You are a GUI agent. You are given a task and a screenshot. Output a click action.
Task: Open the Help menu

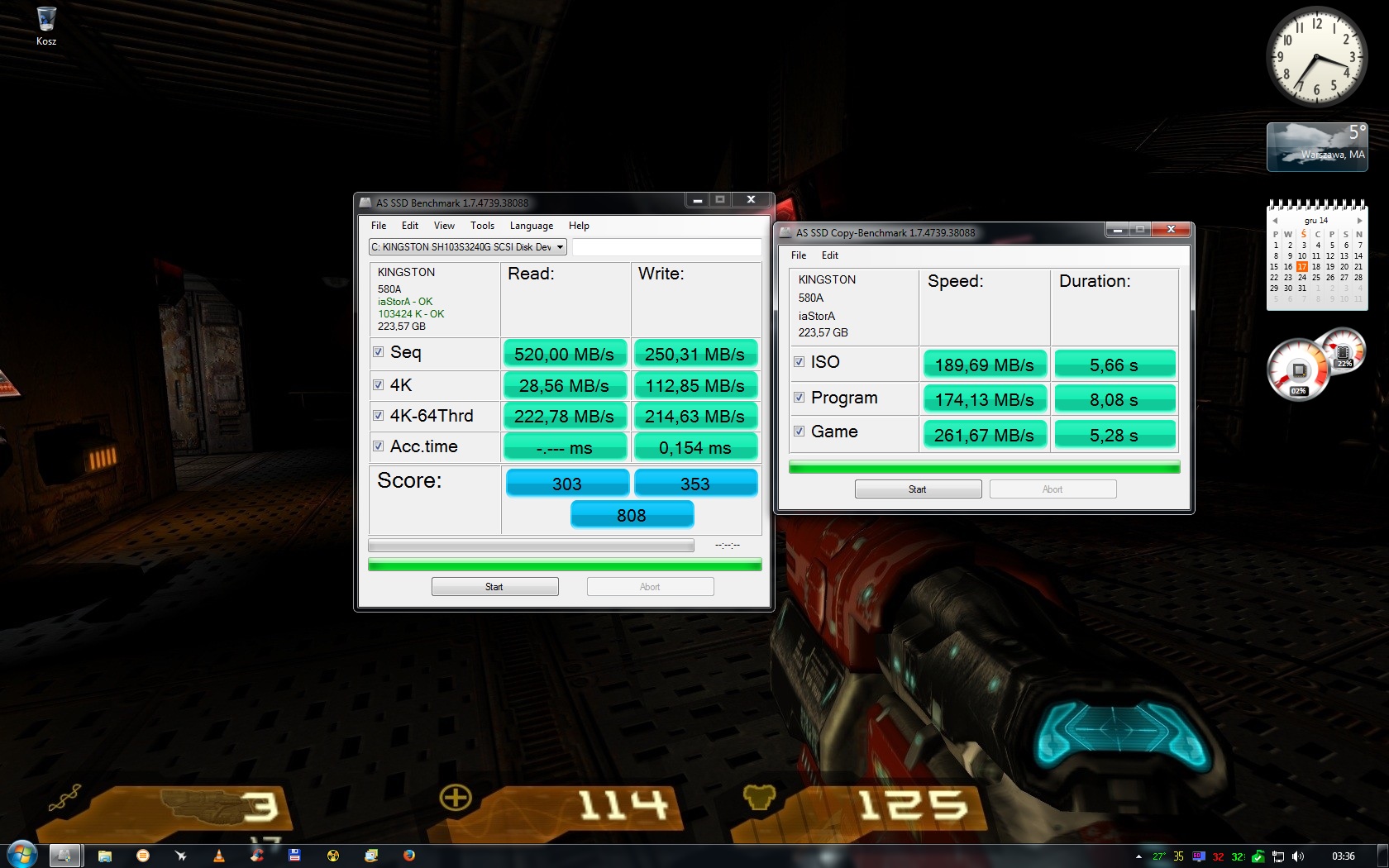pyautogui.click(x=579, y=226)
